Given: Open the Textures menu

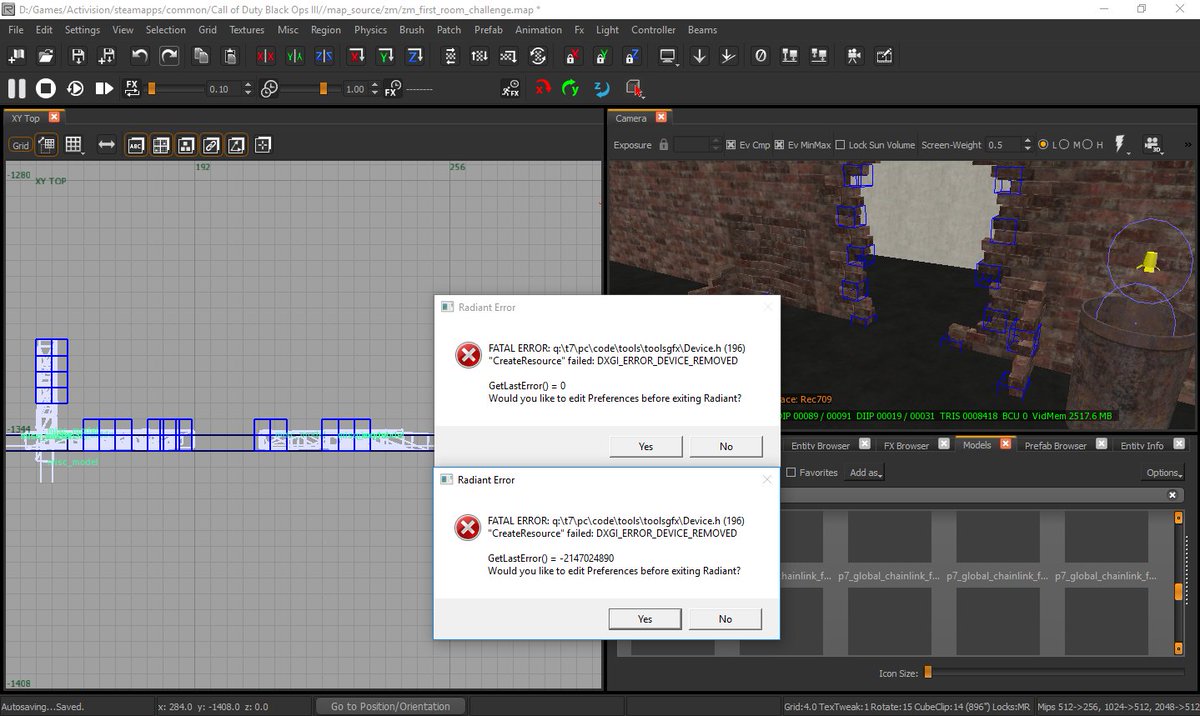Looking at the screenshot, I should (x=247, y=30).
